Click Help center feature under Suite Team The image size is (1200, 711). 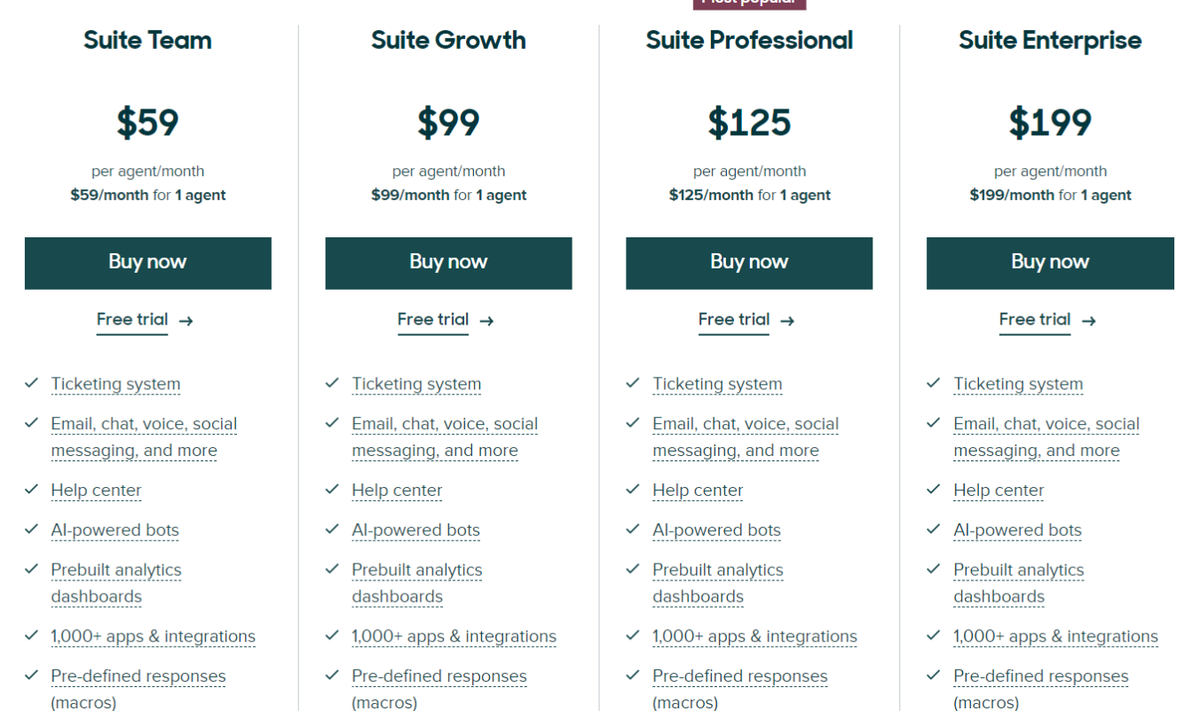pos(96,491)
